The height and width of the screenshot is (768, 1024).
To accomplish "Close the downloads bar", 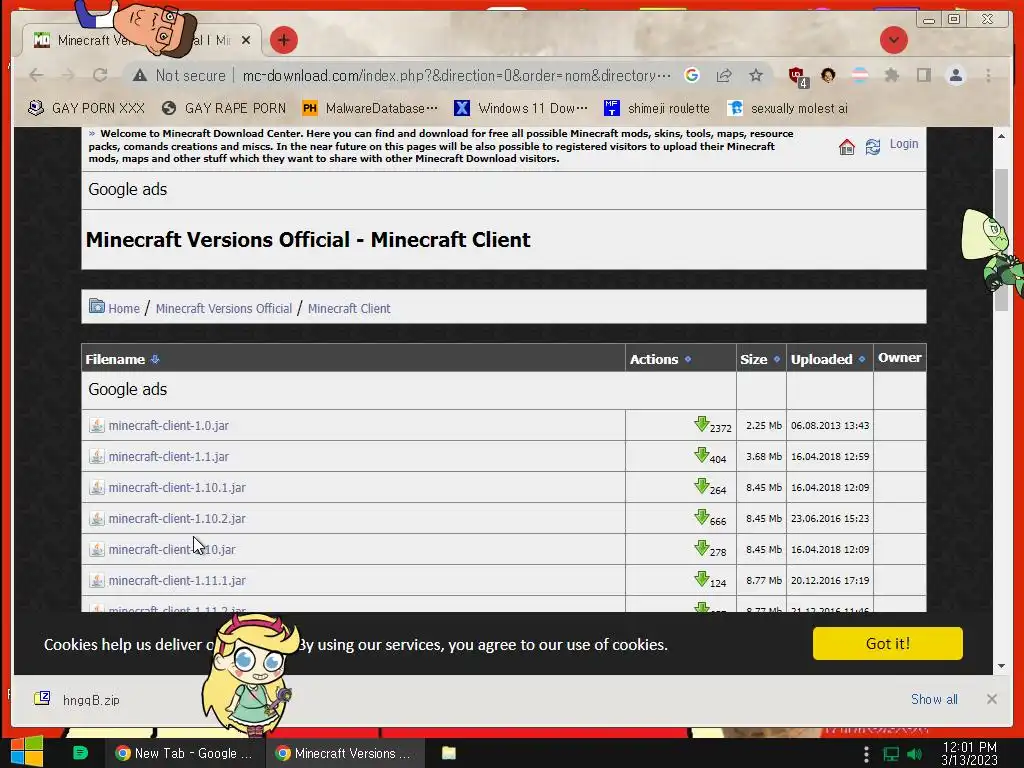I will point(991,699).
